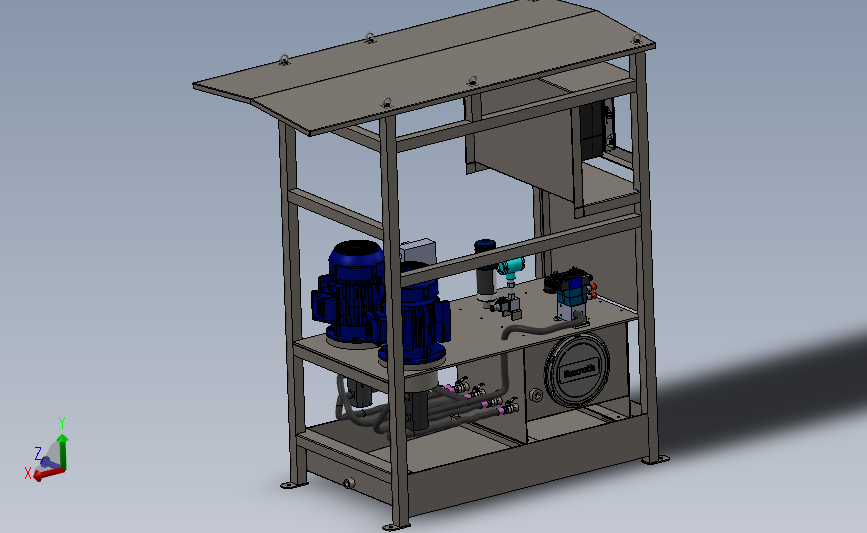Select the blue valve block with red connectors
Screen dimensions: 867x533
click(x=571, y=293)
